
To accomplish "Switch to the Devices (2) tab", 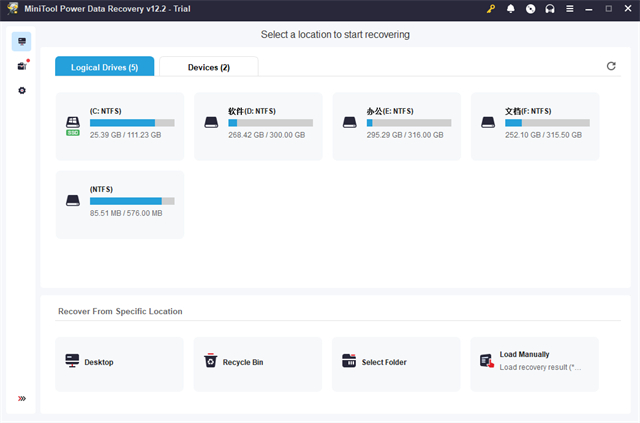I will coord(208,67).
